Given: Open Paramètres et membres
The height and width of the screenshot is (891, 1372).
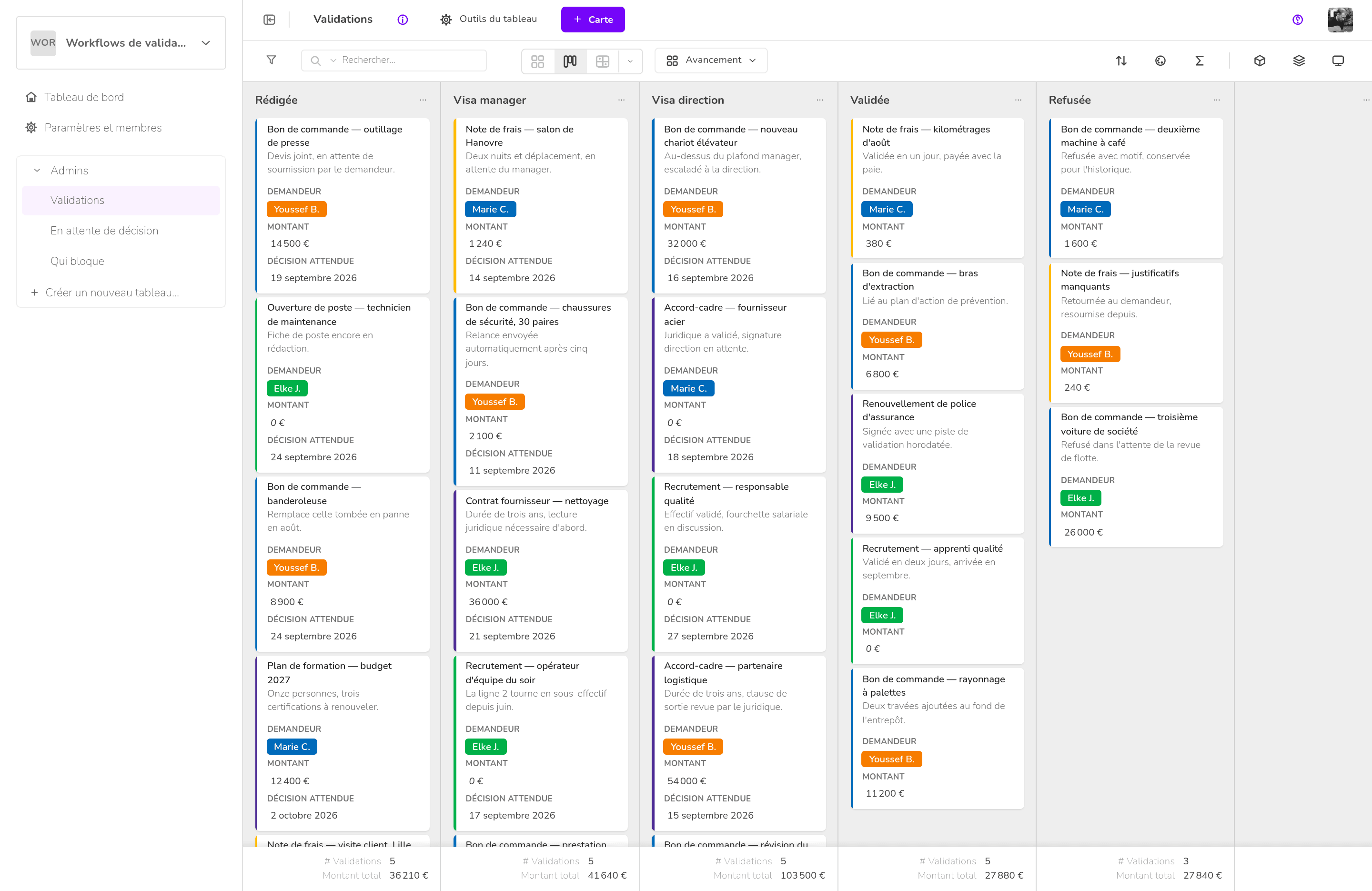Looking at the screenshot, I should tap(93, 127).
